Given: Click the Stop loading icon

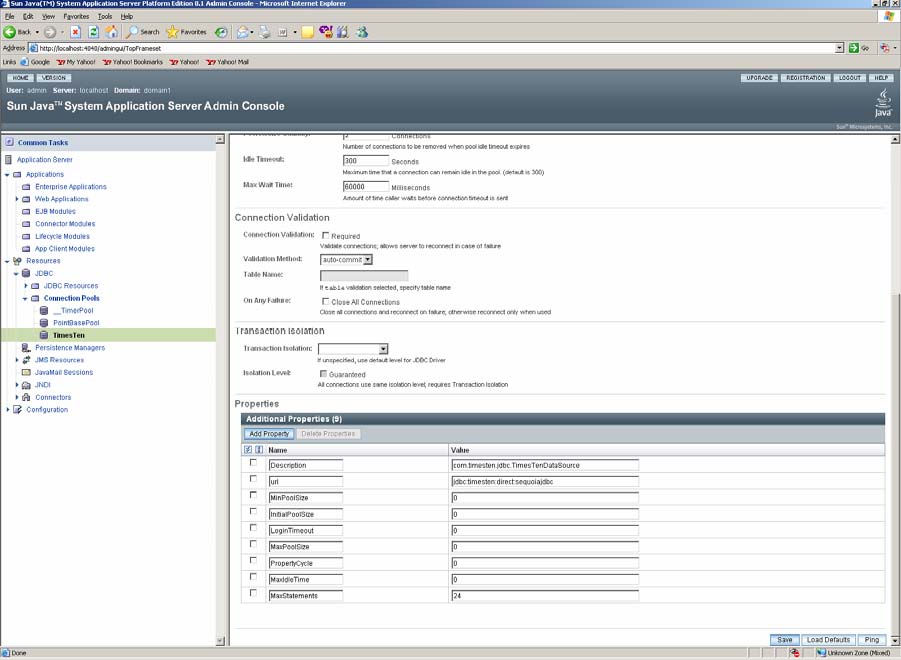Looking at the screenshot, I should tap(76, 32).
